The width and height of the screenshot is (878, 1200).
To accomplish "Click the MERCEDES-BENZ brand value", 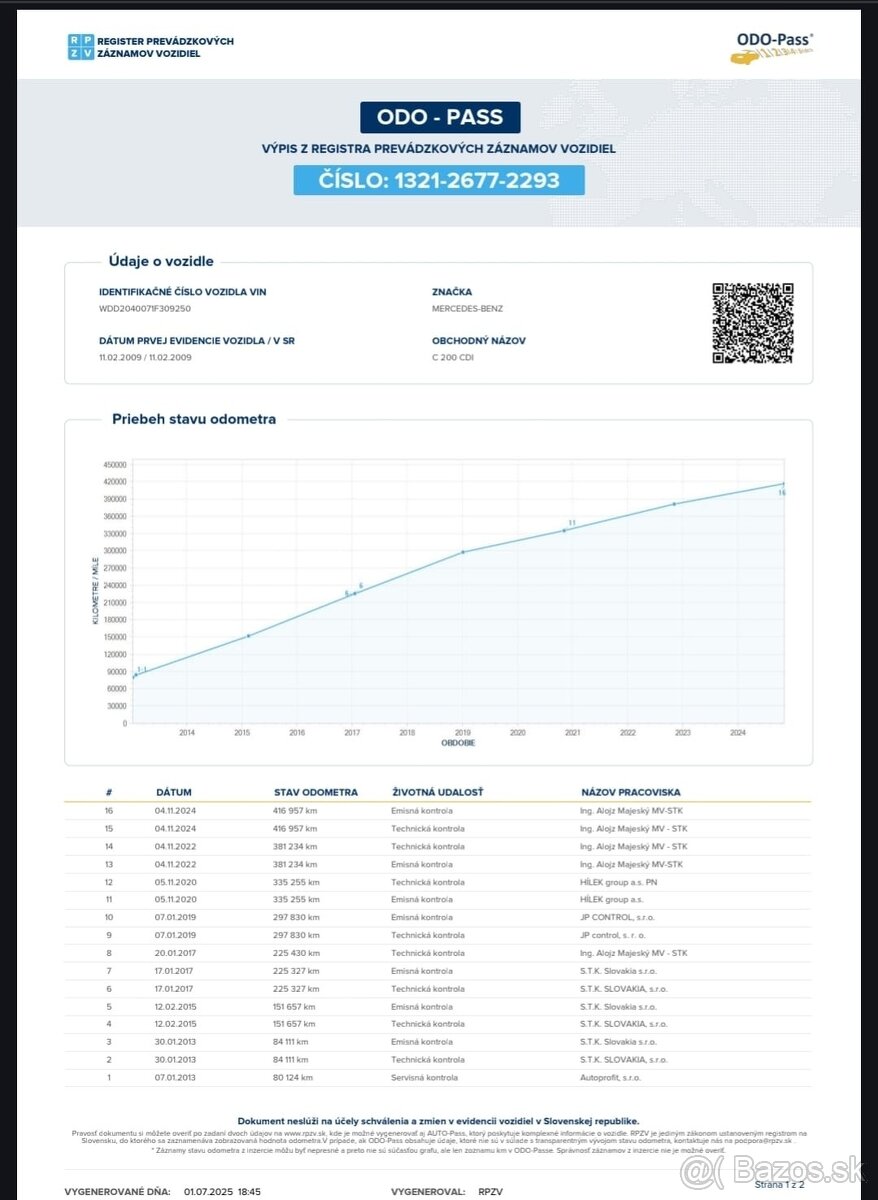I will point(465,309).
